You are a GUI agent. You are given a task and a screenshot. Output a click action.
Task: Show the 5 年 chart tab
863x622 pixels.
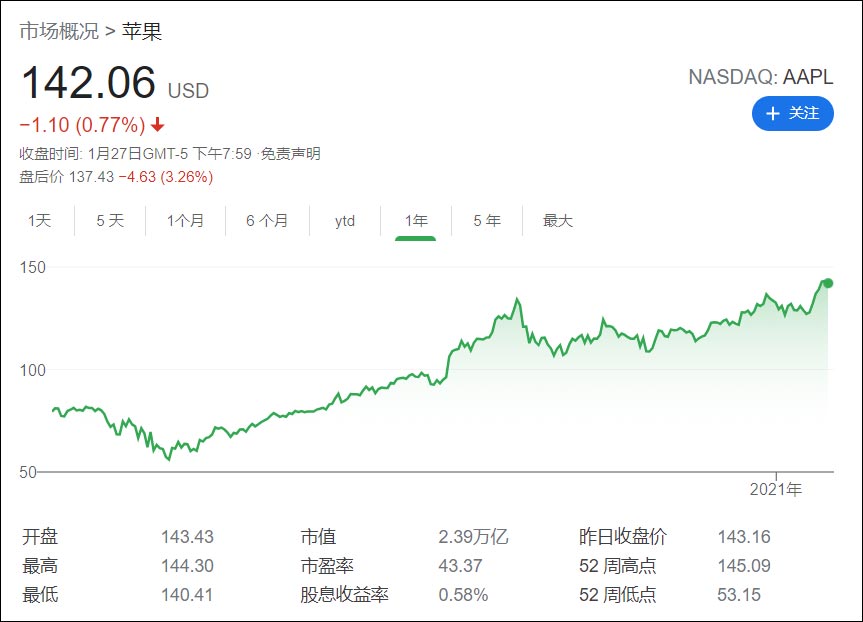(x=487, y=221)
